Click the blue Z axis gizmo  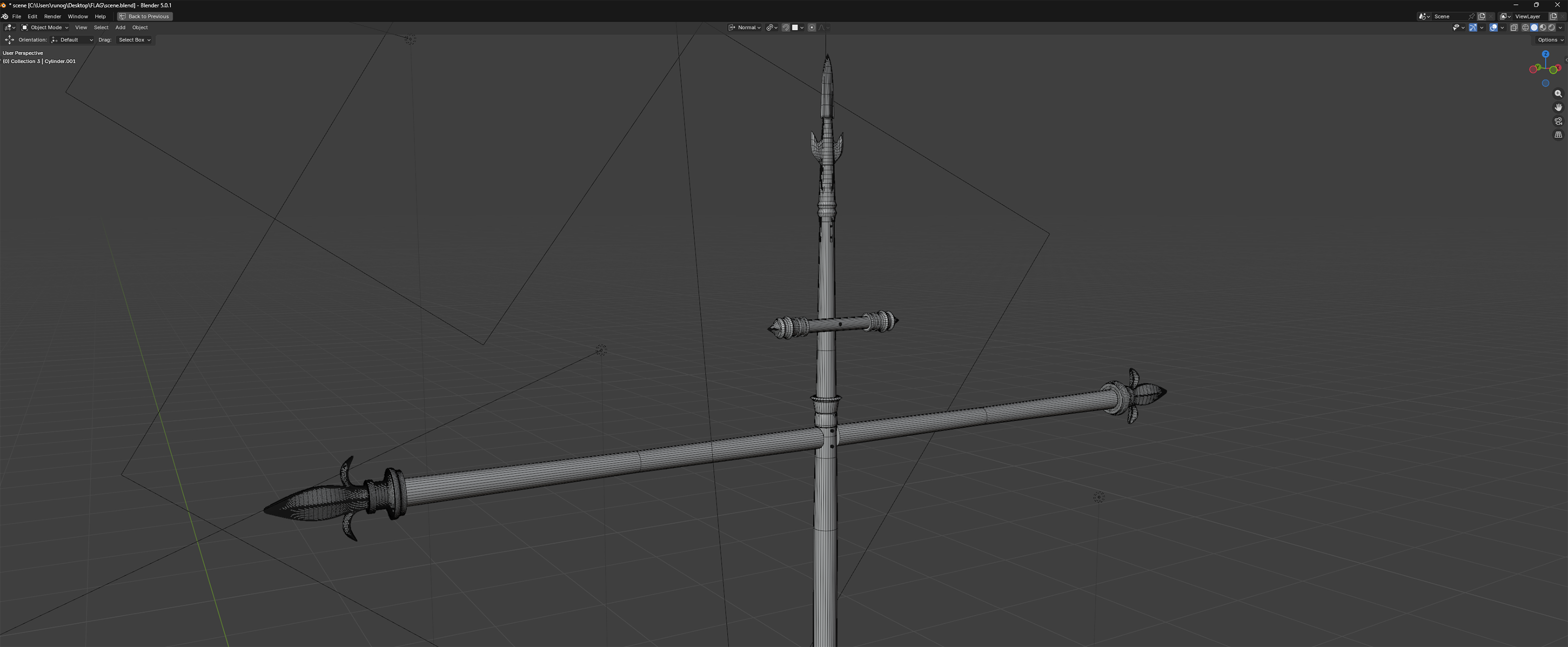1545,54
